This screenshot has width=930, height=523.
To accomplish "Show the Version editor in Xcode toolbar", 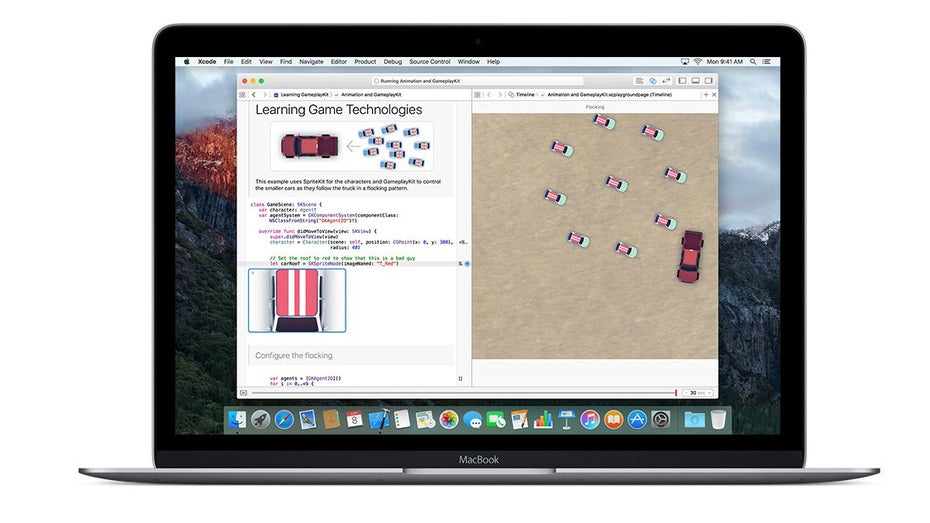I will pos(666,81).
